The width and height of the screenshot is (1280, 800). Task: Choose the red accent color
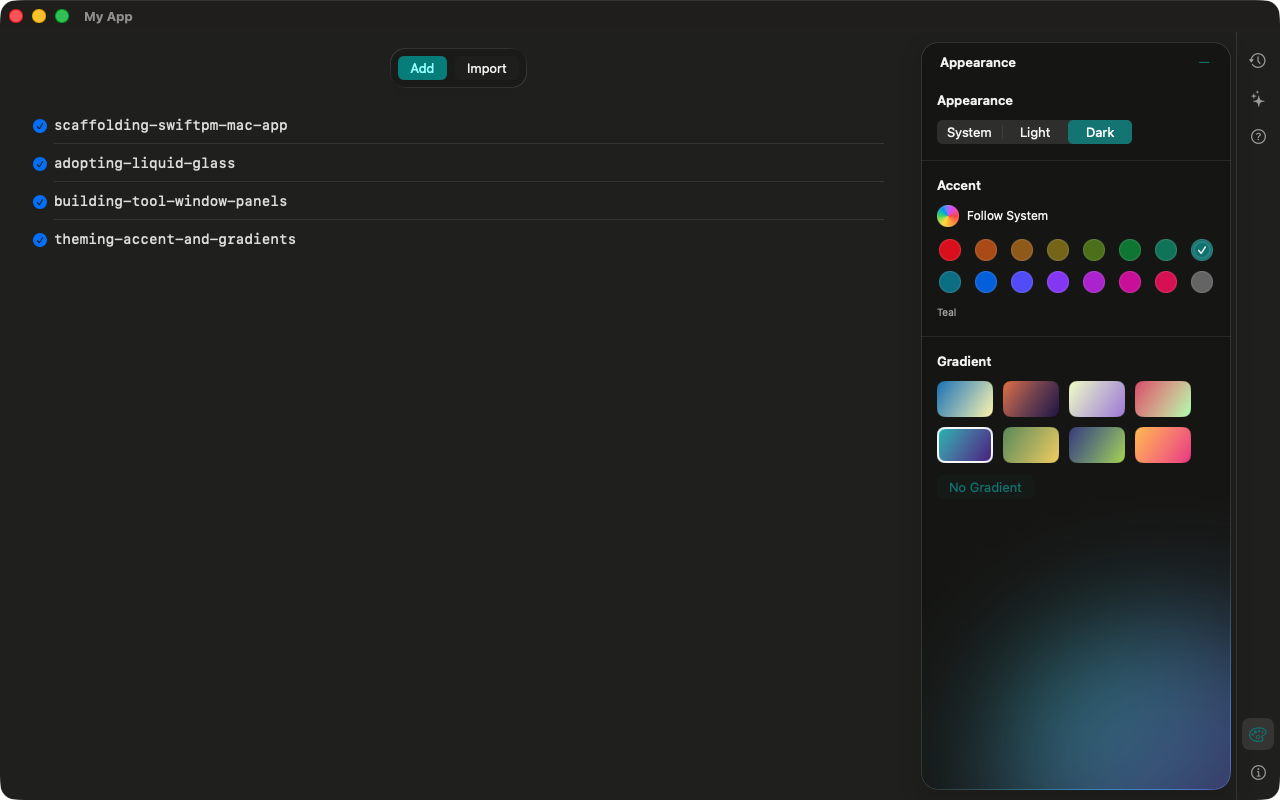[950, 250]
